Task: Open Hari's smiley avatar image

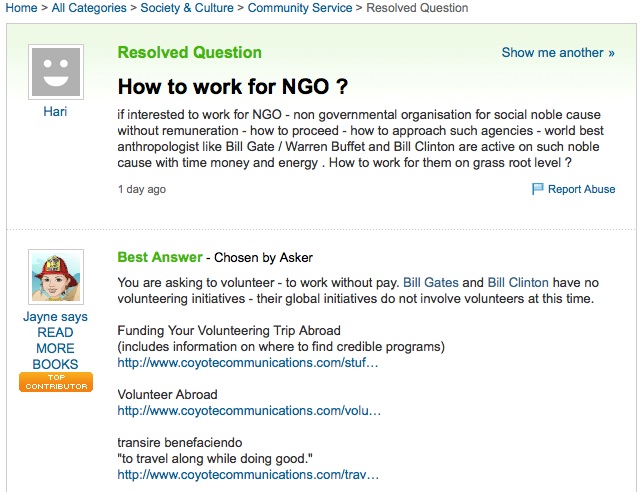Action: [x=56, y=72]
